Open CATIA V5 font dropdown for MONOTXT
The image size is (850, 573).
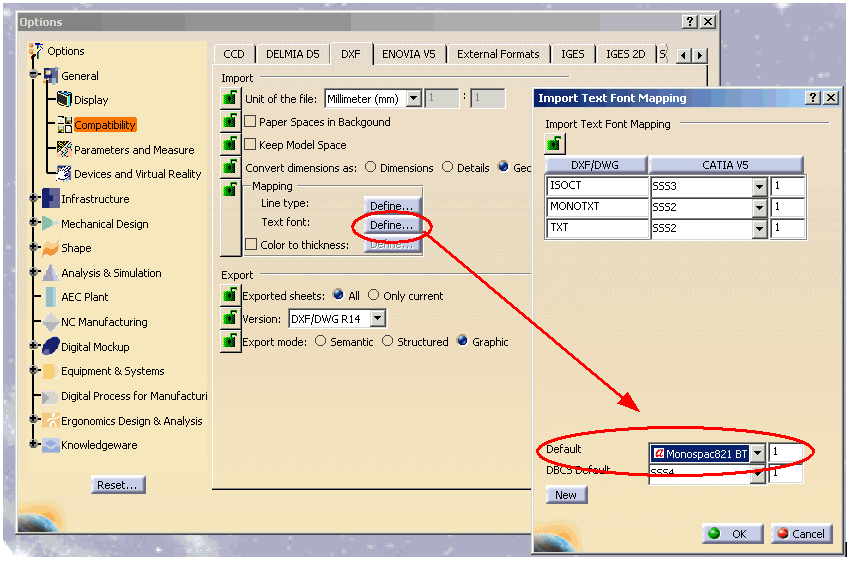tap(759, 208)
